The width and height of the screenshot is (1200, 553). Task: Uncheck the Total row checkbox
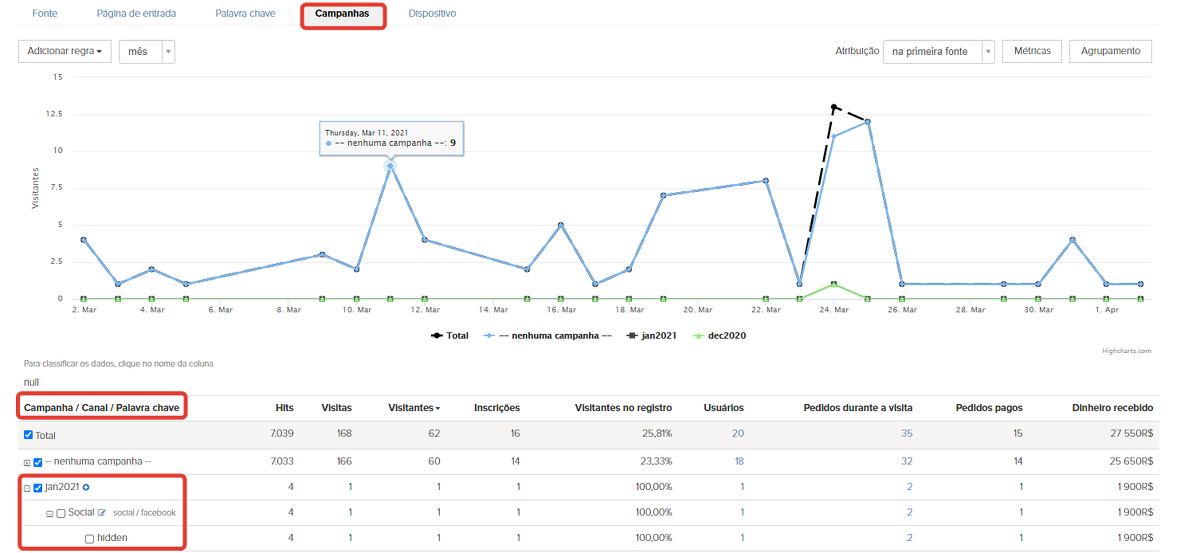[x=28, y=435]
